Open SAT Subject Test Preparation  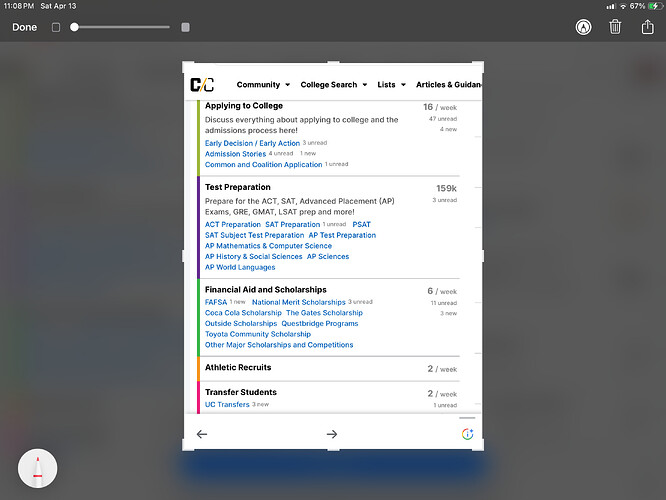(254, 235)
